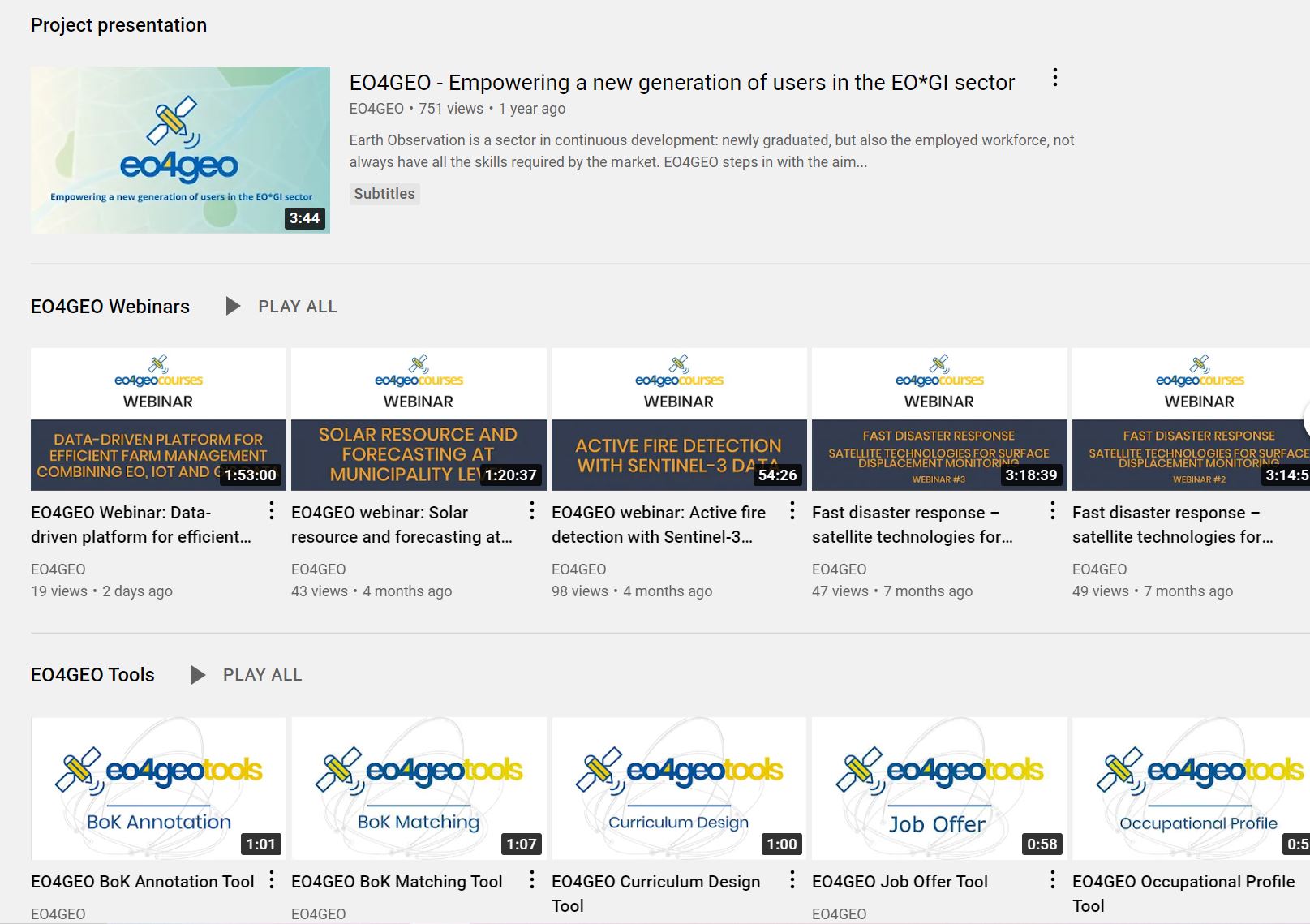The width and height of the screenshot is (1310, 924).
Task: Open three-dot menu for BoK Matching Tool
Action: point(532,879)
